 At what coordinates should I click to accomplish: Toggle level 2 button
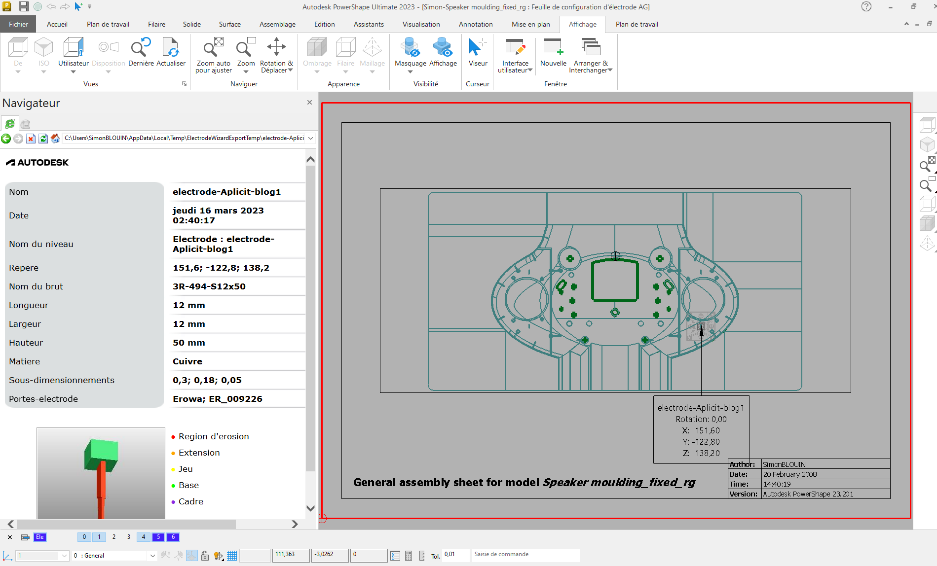114,537
